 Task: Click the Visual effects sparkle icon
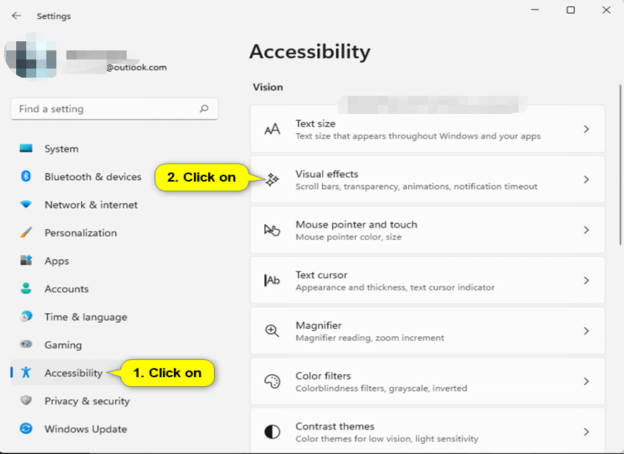coord(272,180)
